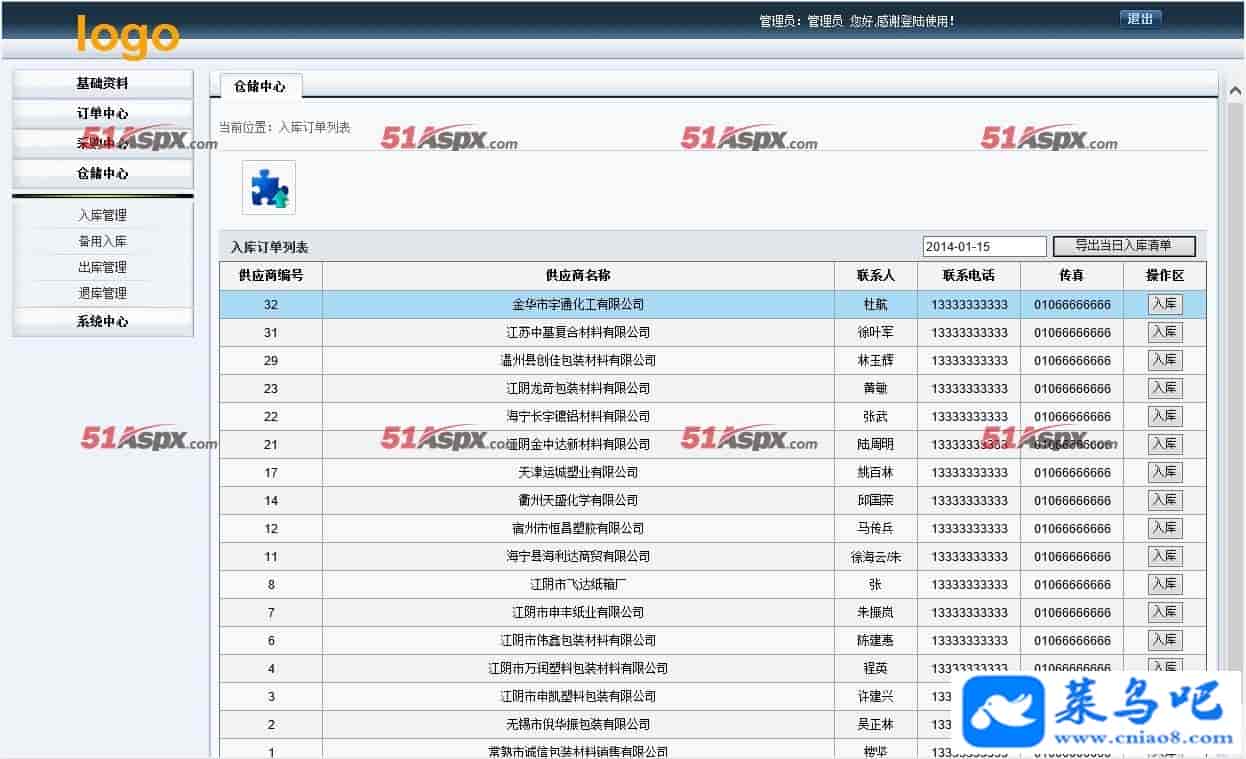Select 退库管理 sidebar item
1246x759 pixels.
click(102, 293)
